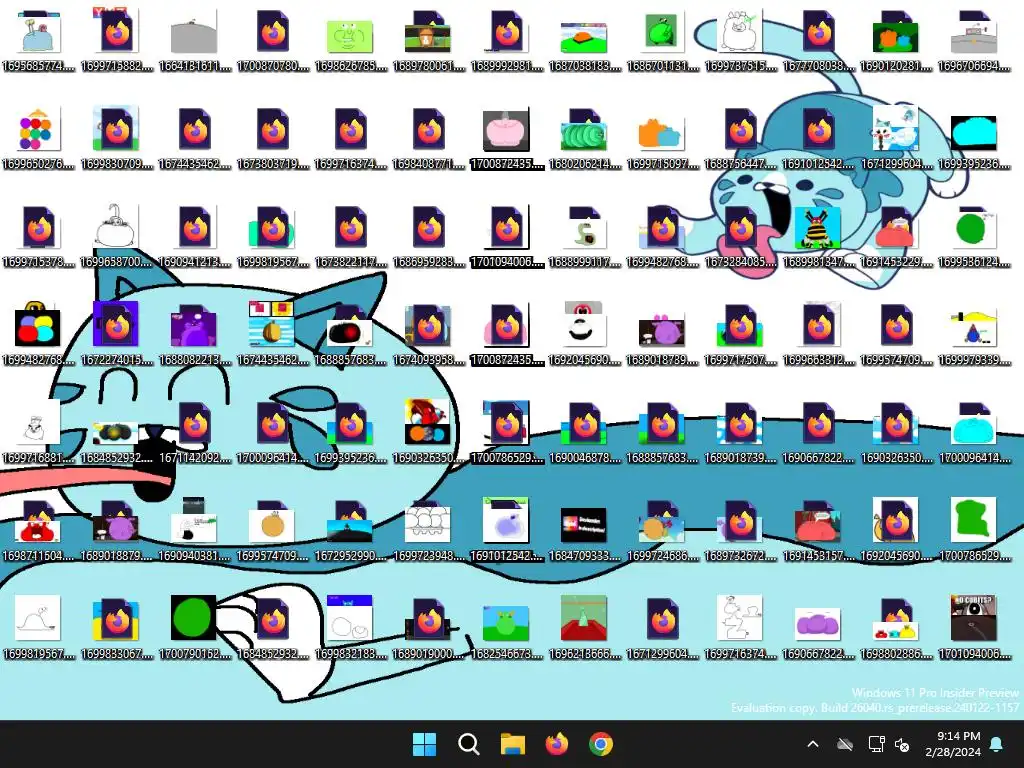Launch File Explorer from taskbar
1024x768 pixels.
coord(513,744)
